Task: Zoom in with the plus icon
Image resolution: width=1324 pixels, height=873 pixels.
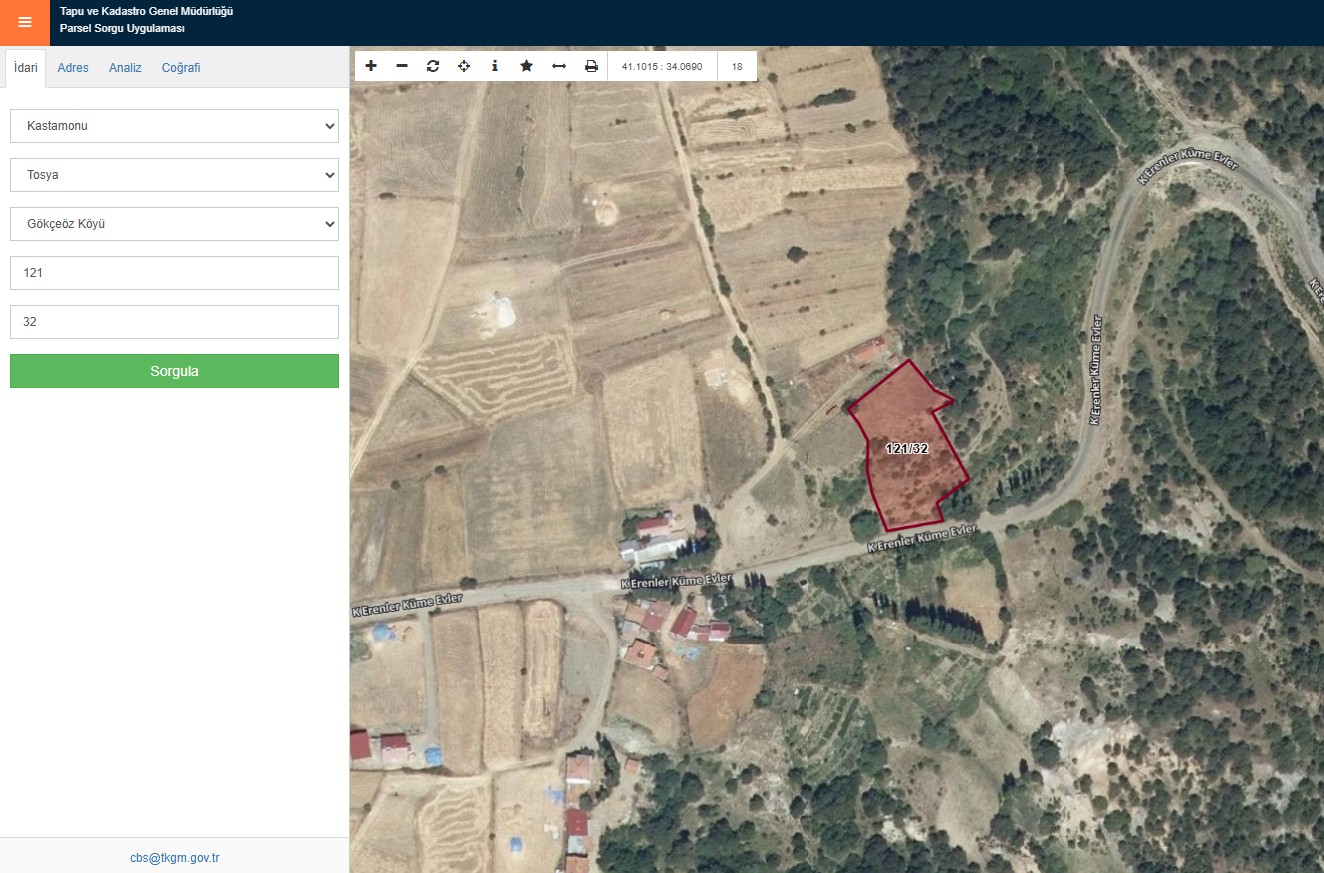Action: pyautogui.click(x=371, y=66)
